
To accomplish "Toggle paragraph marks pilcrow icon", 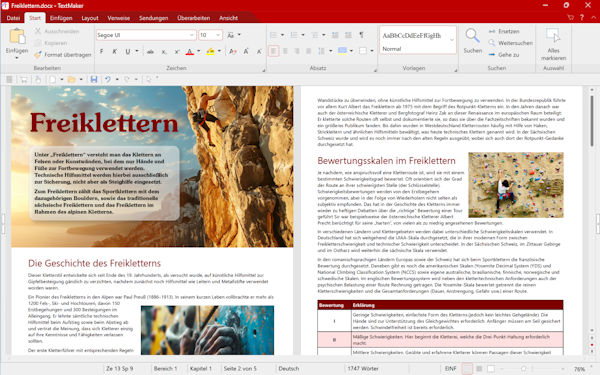I will click(x=361, y=35).
